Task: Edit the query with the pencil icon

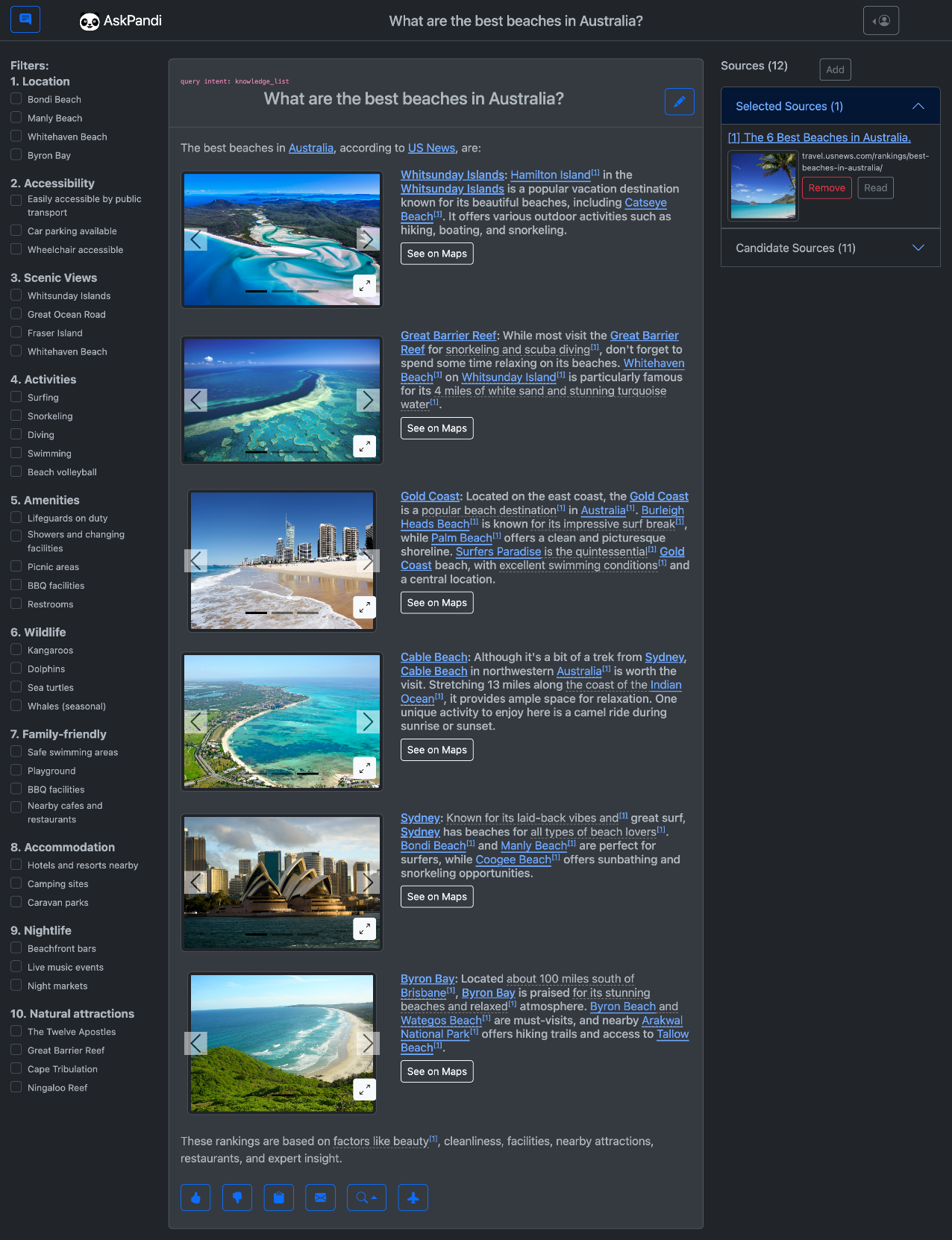Action: [x=679, y=101]
